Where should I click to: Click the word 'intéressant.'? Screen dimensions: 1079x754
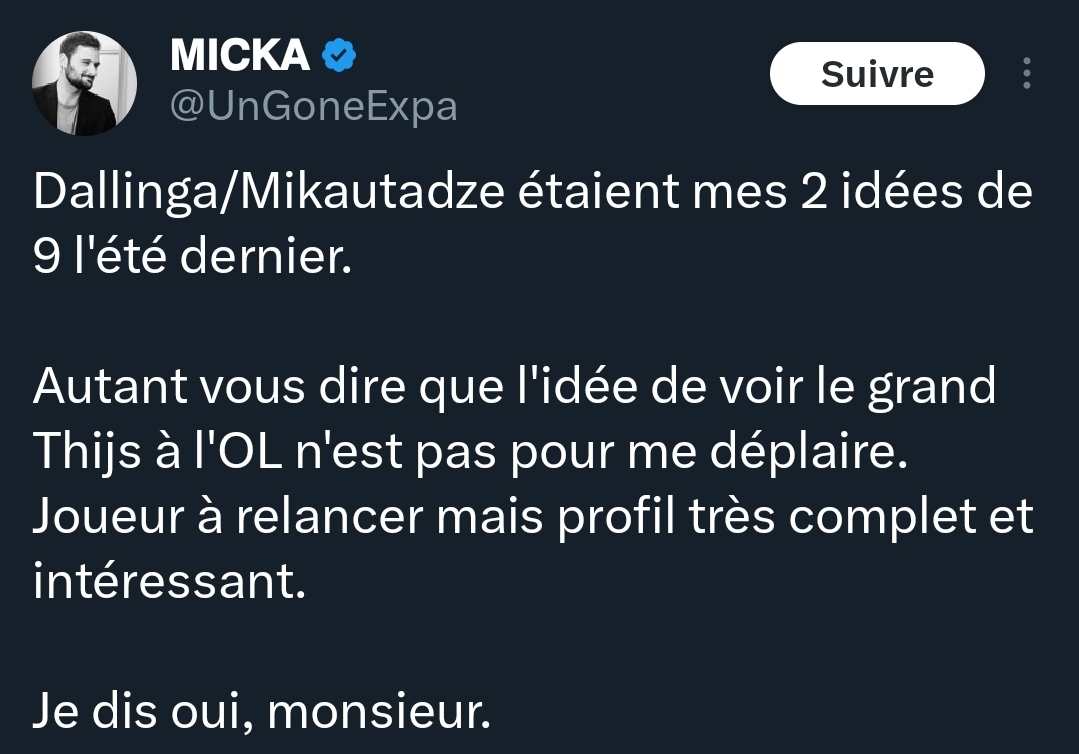click(x=169, y=581)
